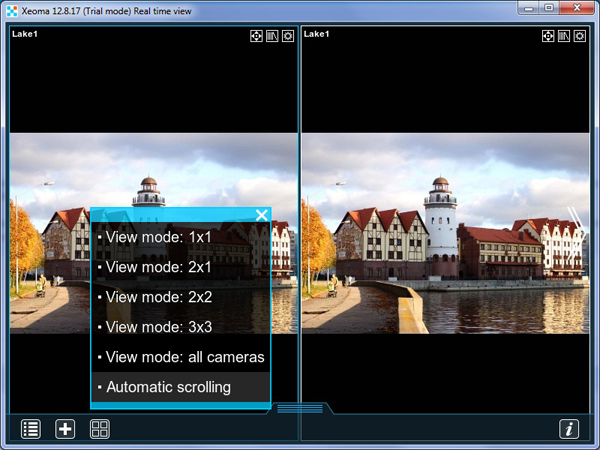Select View mode: 1x1

click(181, 237)
